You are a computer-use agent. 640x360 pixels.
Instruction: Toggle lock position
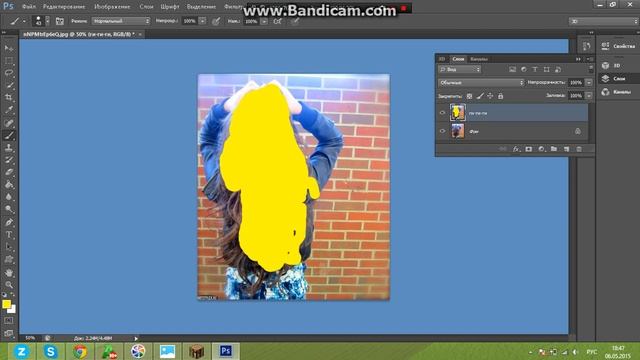(490, 96)
